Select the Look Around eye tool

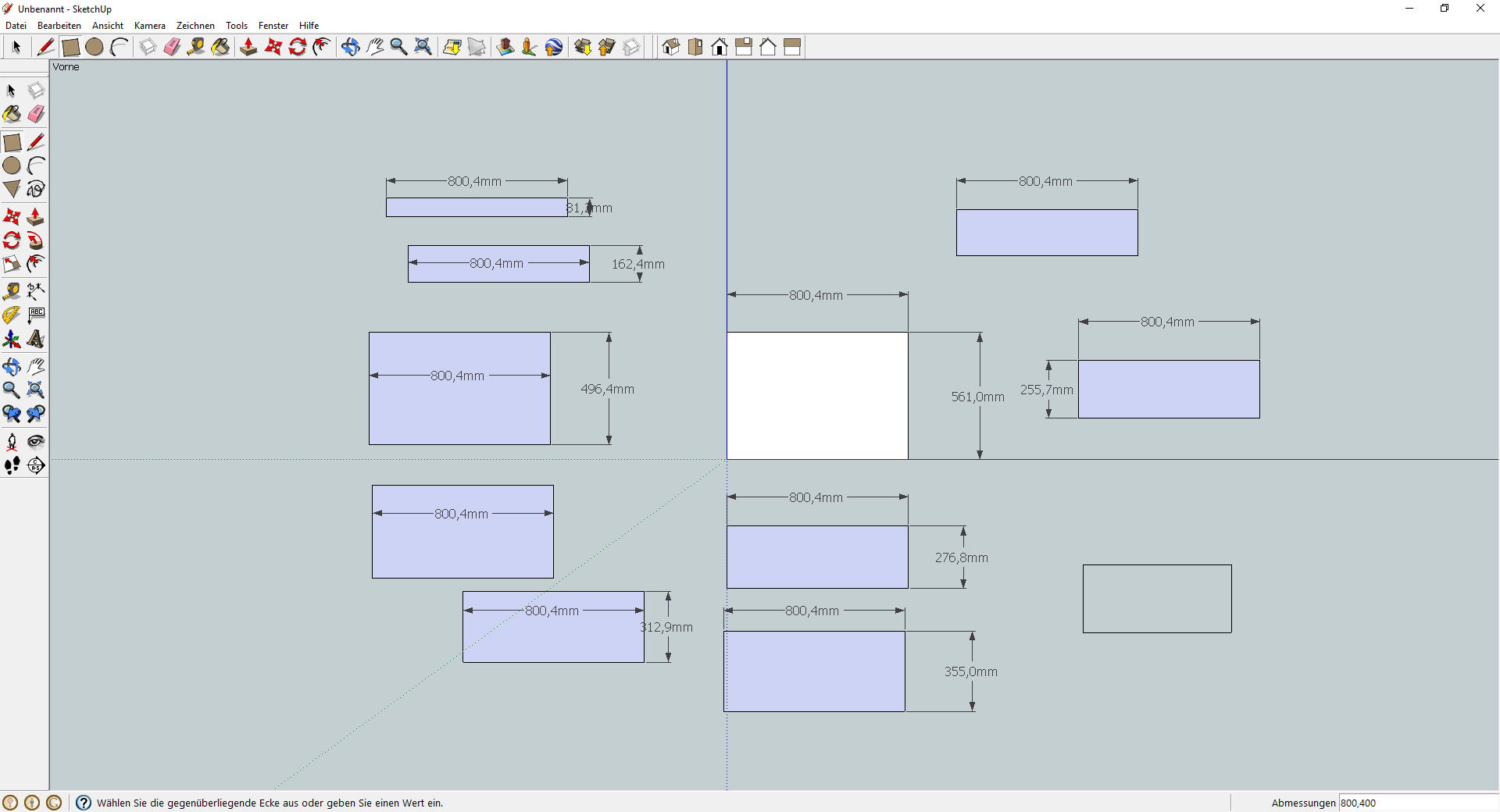click(x=36, y=442)
